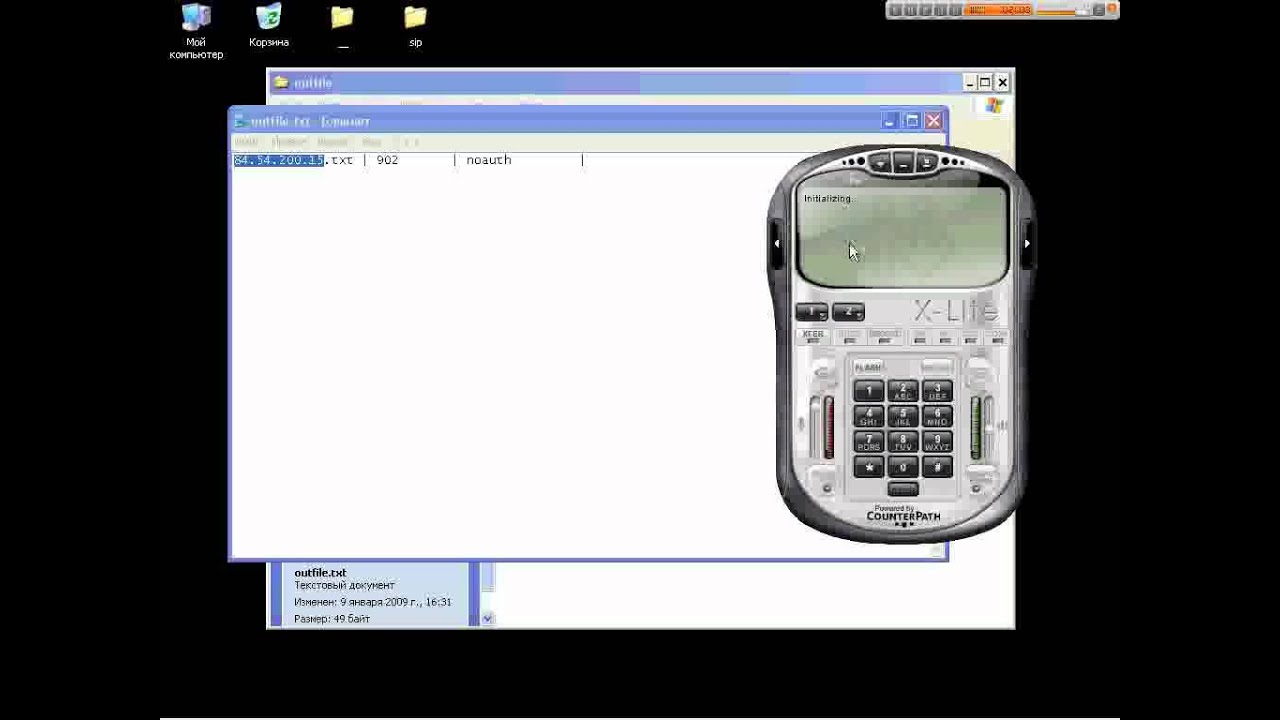
Task: Click the orange counter display on top-right widget
Action: (997, 10)
